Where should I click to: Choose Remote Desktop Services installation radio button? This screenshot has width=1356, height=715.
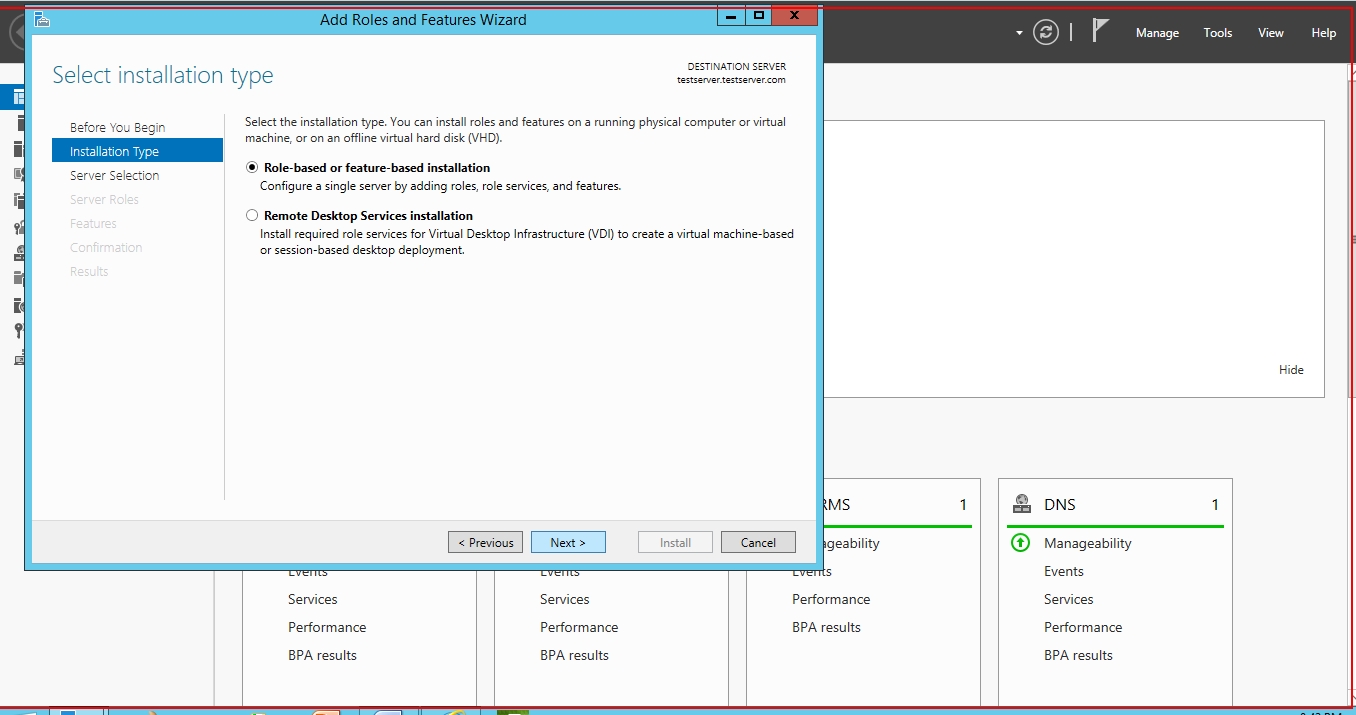252,216
